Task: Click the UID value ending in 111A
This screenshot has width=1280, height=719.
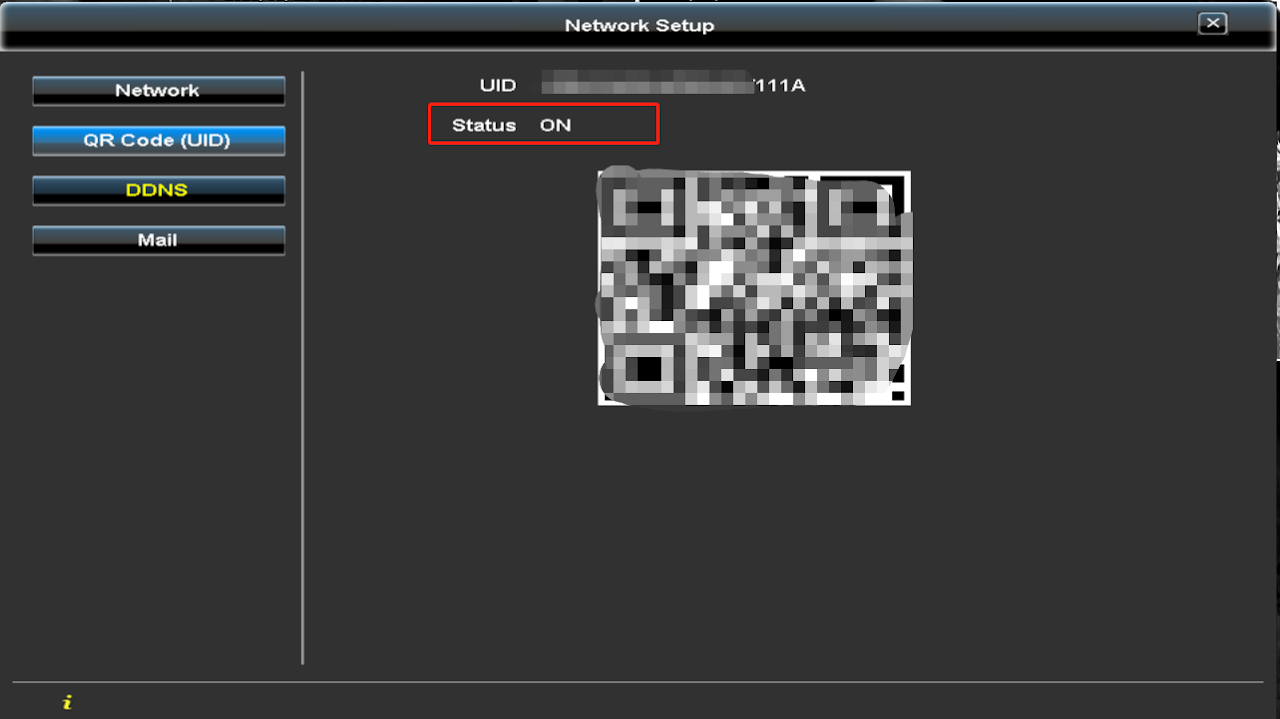Action: (x=673, y=85)
